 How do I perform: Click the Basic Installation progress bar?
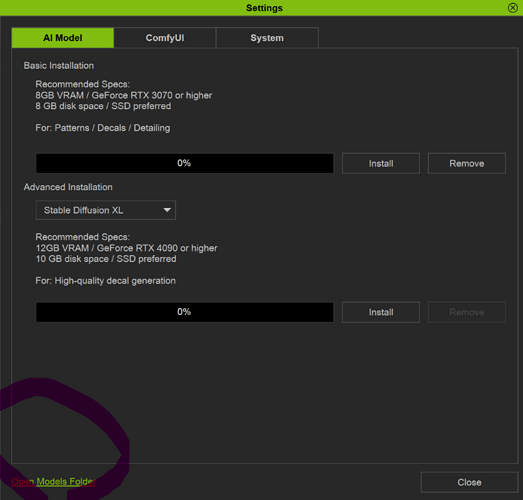pyautogui.click(x=184, y=163)
